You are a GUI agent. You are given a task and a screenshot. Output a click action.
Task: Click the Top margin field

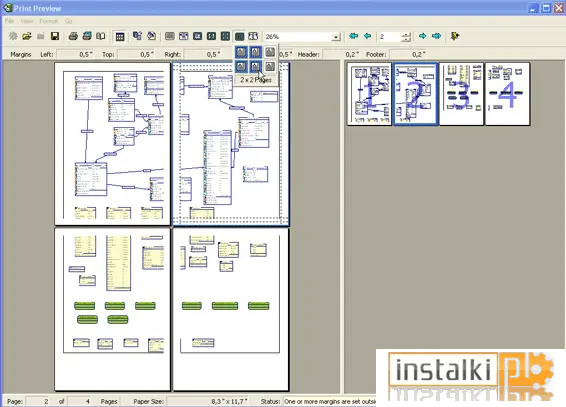pyautogui.click(x=136, y=54)
